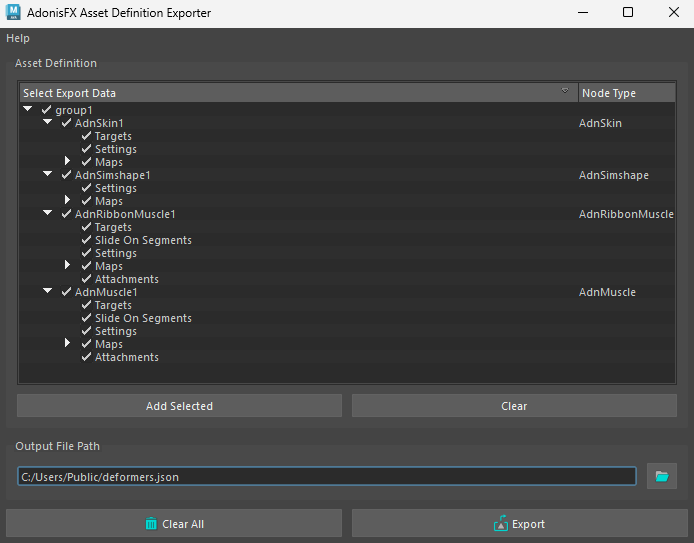Select the group1 row label
This screenshot has width=694, height=543.
point(74,110)
